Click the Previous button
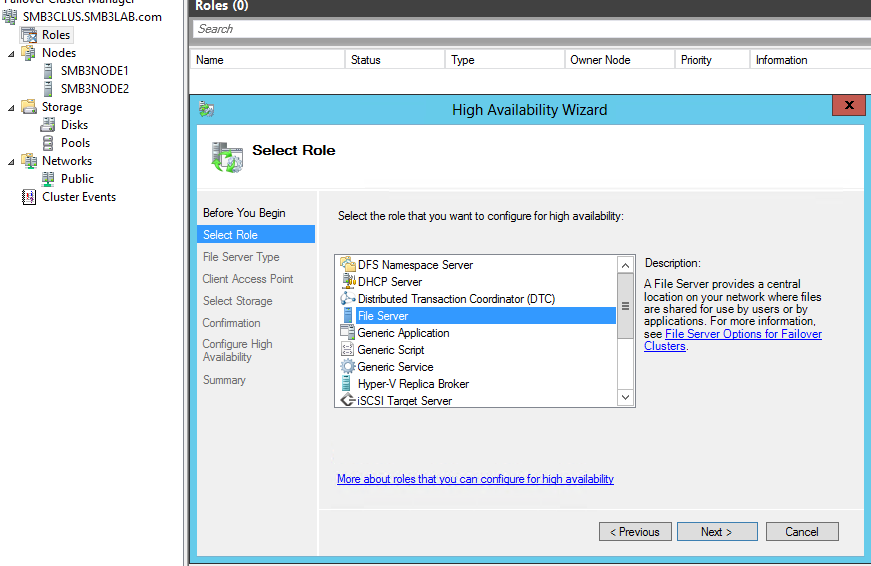Image resolution: width=871 pixels, height=566 pixels. [x=635, y=532]
